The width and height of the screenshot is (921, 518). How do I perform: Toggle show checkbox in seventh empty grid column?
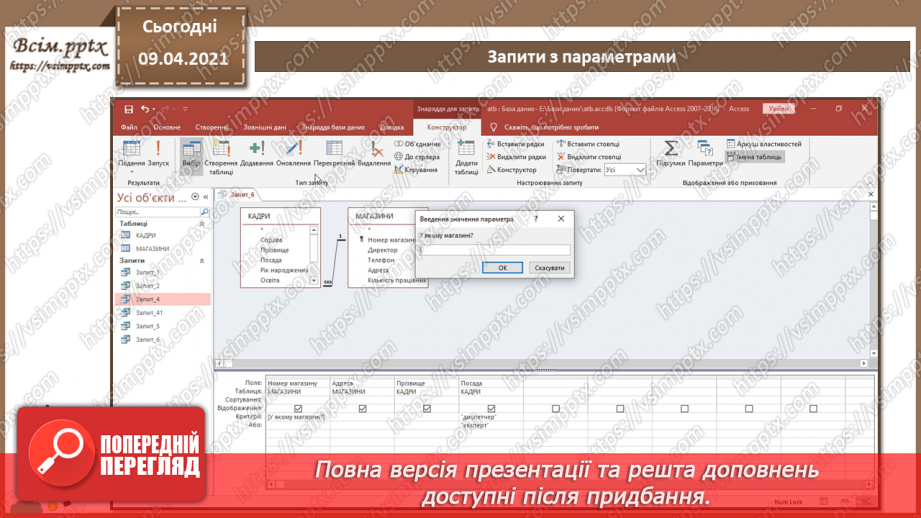685,409
